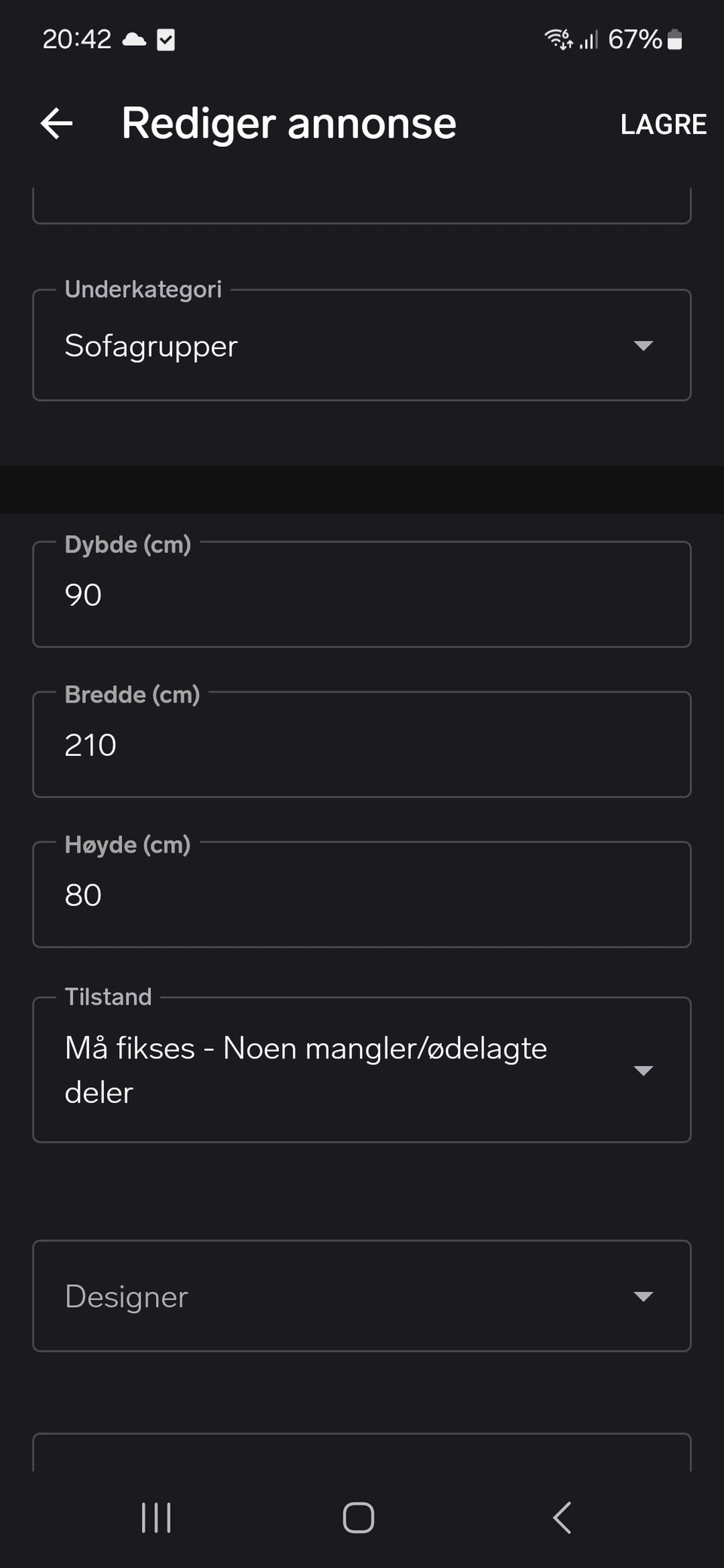Tap the Android recent apps icon
This screenshot has height=1568, width=724.
(156, 1517)
